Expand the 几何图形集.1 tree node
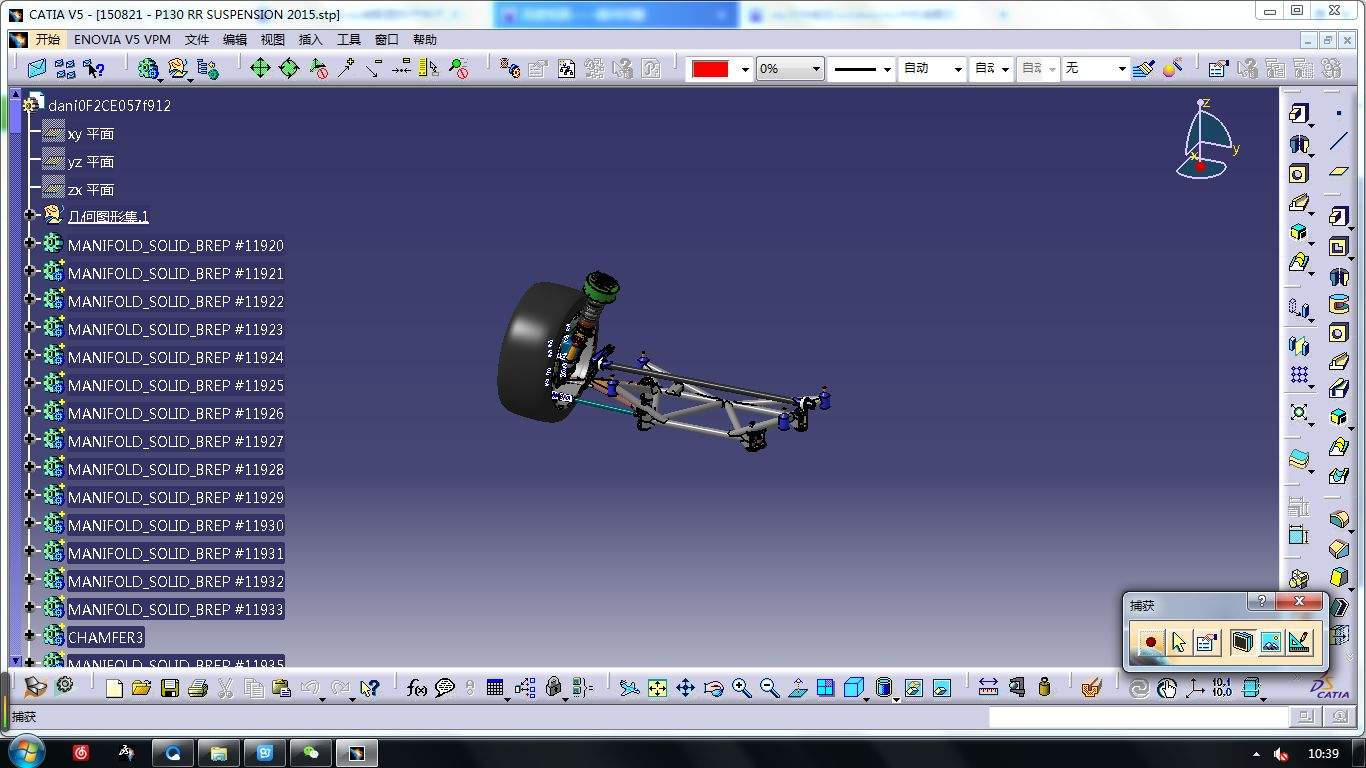1366x768 pixels. click(x=30, y=216)
